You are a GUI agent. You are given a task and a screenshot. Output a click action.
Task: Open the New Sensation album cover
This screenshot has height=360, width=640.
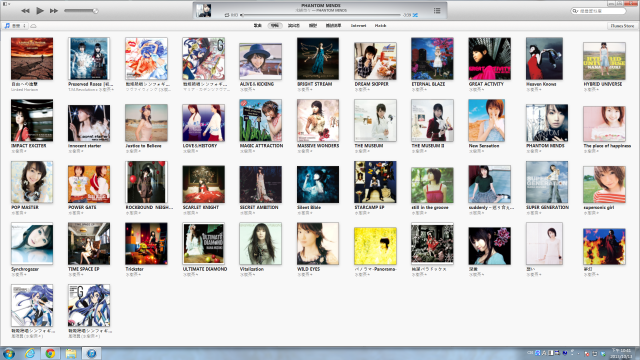pos(487,120)
